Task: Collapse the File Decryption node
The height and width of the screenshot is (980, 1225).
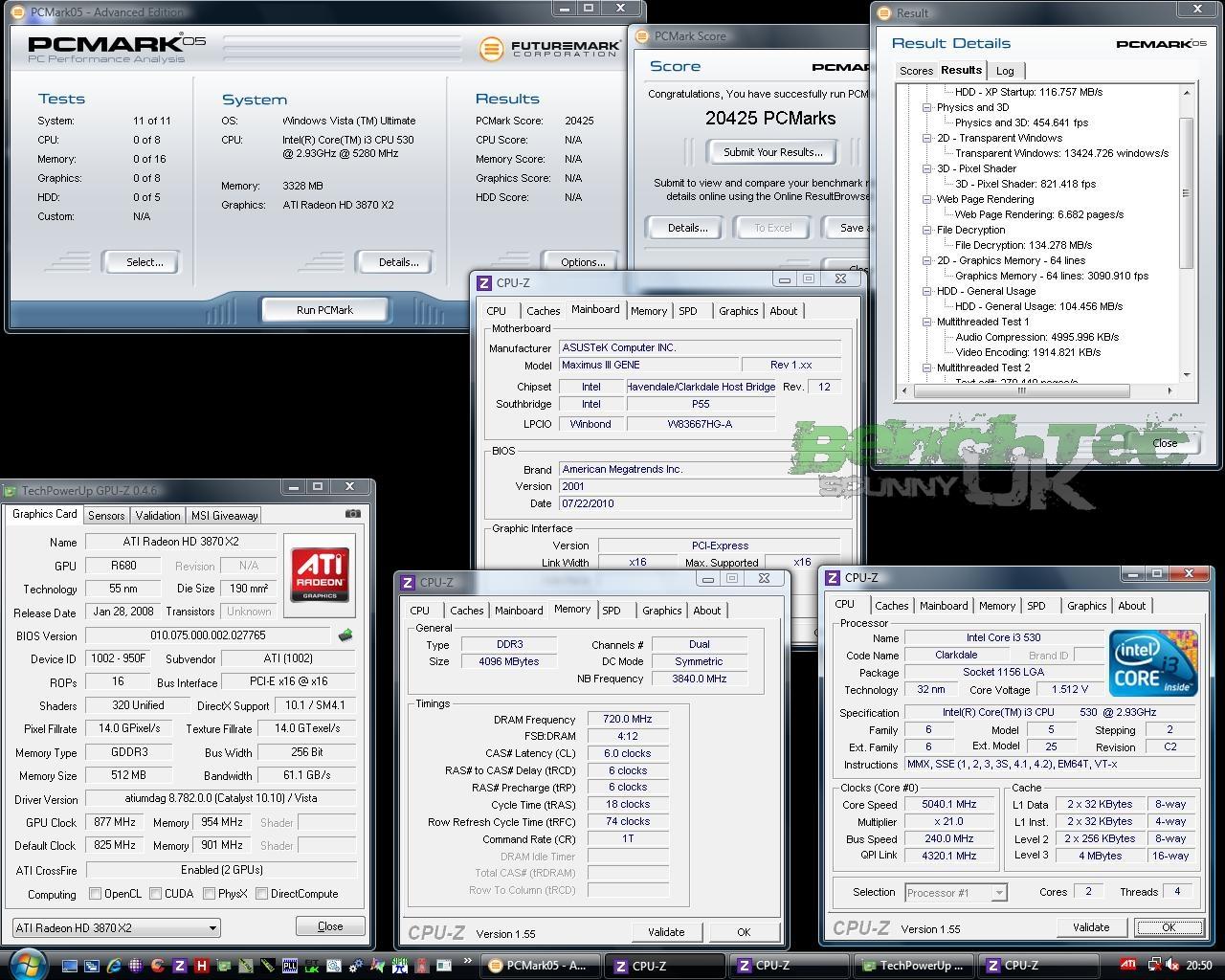Action: (926, 231)
